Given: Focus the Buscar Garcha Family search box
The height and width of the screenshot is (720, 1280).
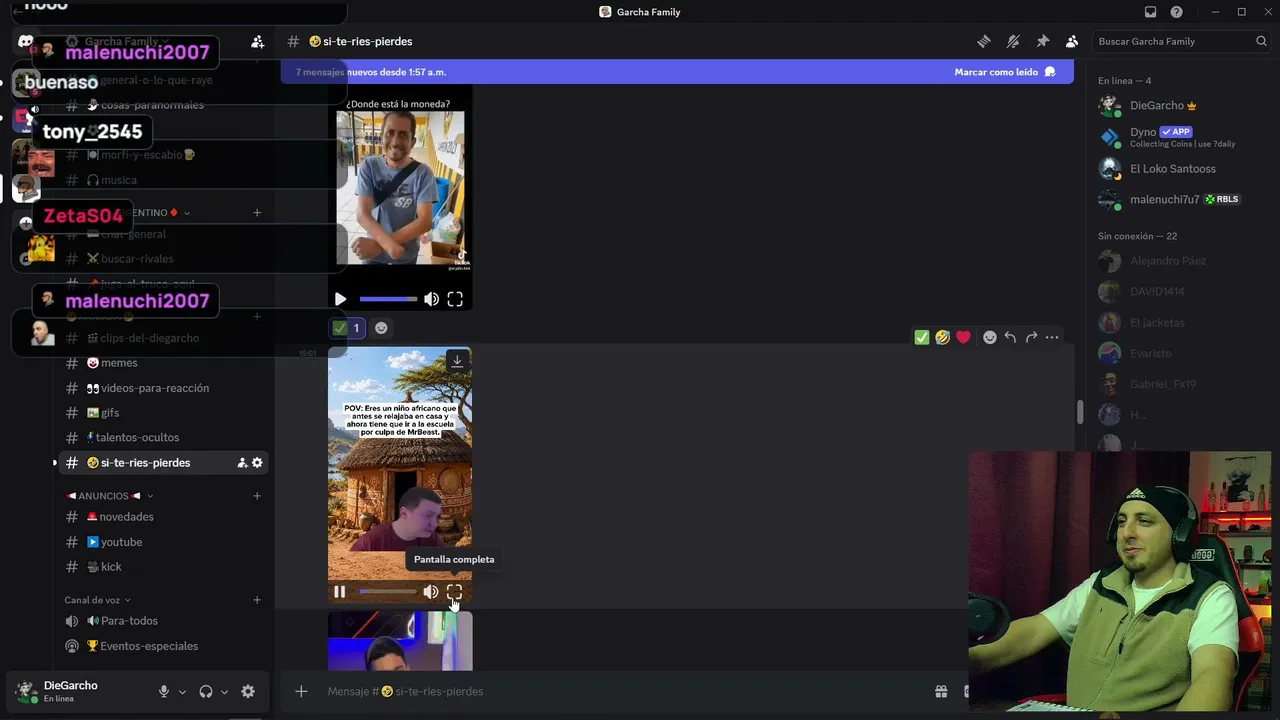Looking at the screenshot, I should (x=1180, y=41).
